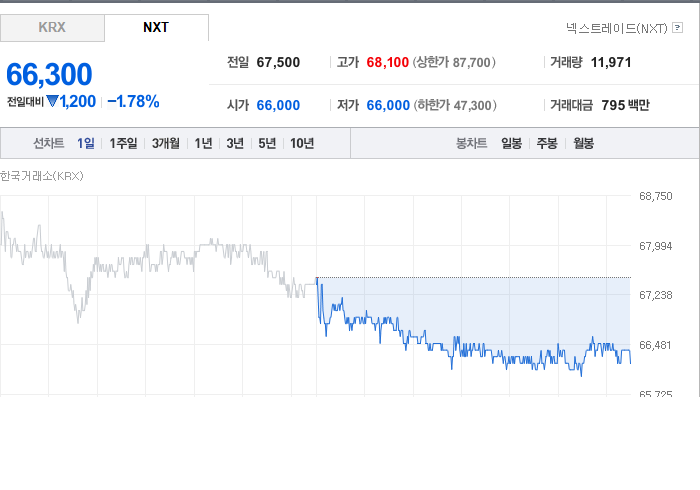Click the 고가 value 68,100
700x490 pixels.
pos(388,62)
